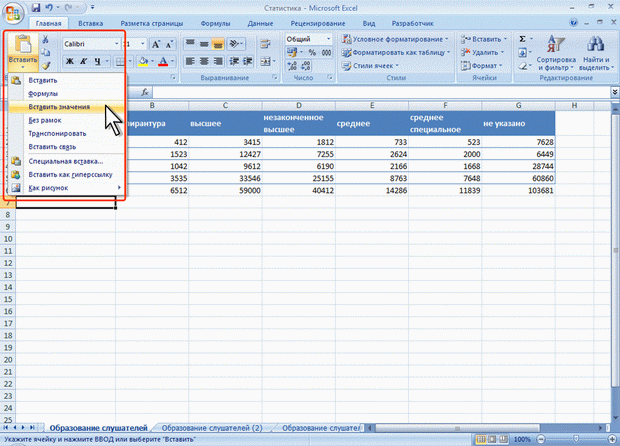Click the font color red A swatch
Viewport: 620px width, 446px height.
click(x=165, y=62)
